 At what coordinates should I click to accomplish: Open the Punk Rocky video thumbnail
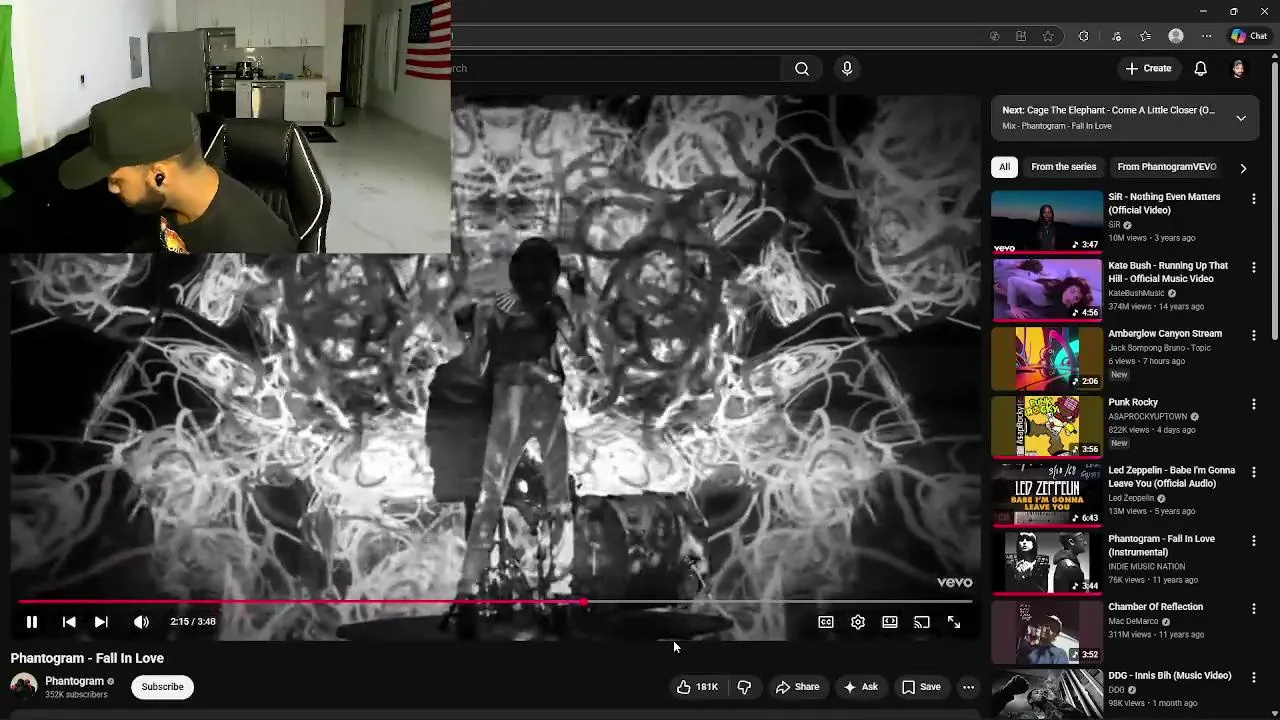[x=1047, y=426]
